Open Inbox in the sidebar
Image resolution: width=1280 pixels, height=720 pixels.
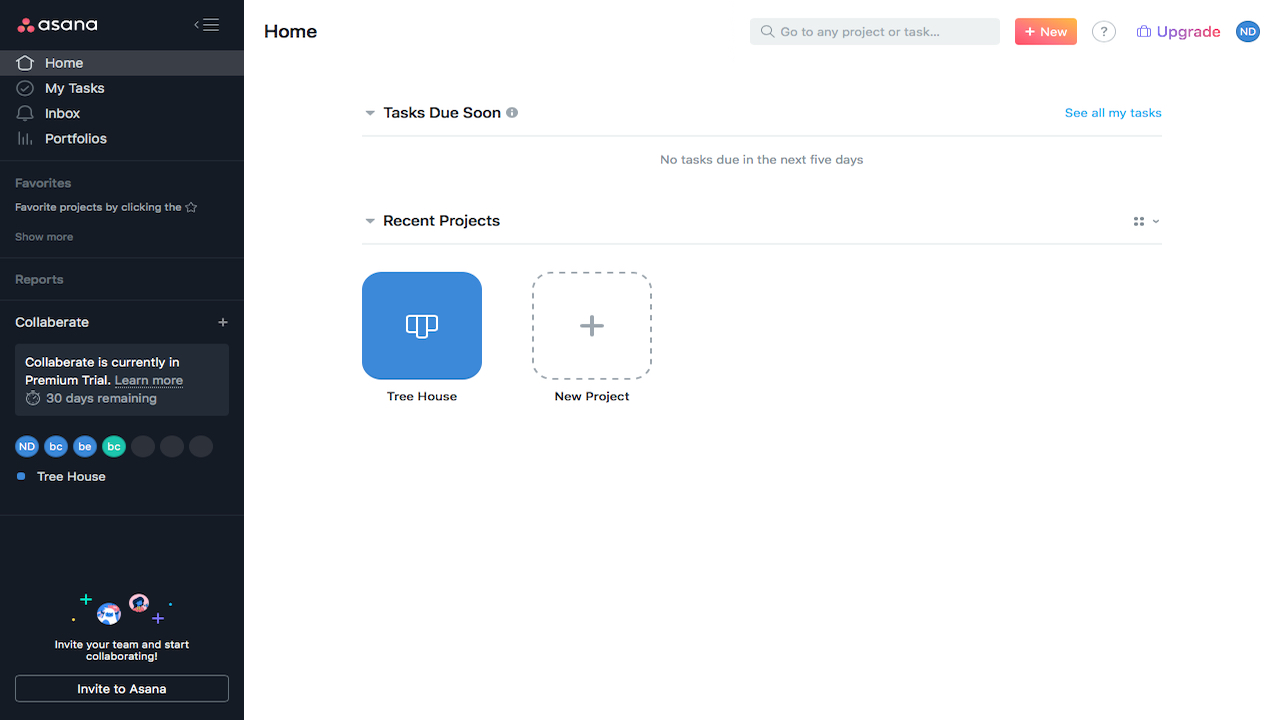coord(122,113)
